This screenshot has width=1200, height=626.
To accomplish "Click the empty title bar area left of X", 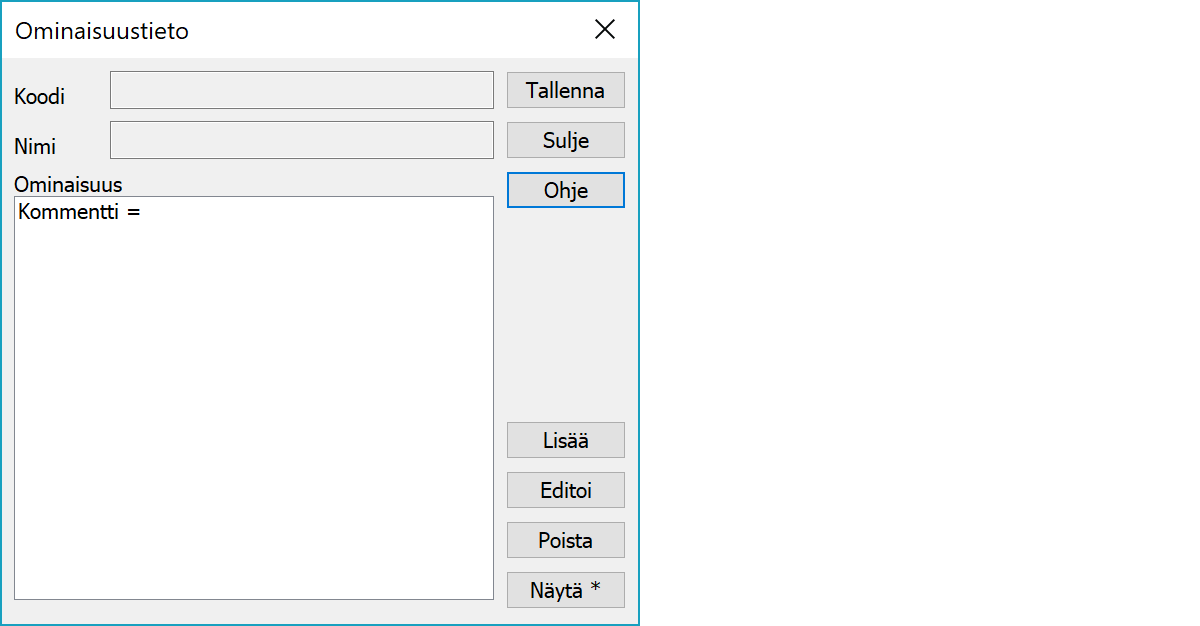I will click(x=400, y=30).
